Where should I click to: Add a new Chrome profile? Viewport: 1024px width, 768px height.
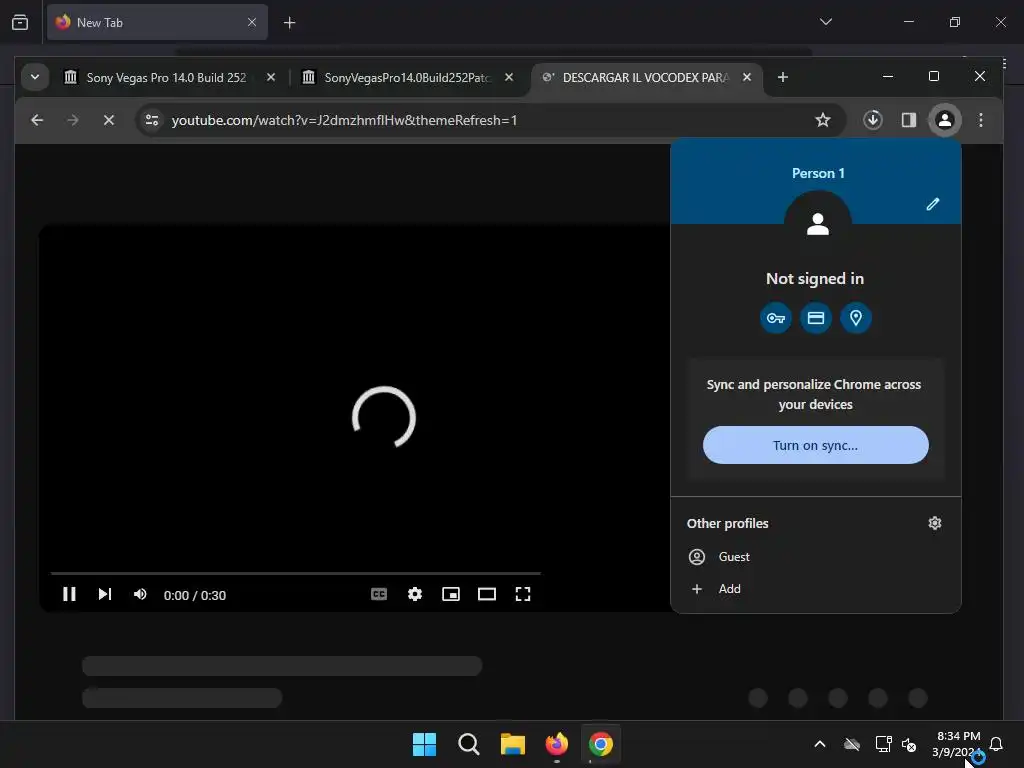click(816, 588)
